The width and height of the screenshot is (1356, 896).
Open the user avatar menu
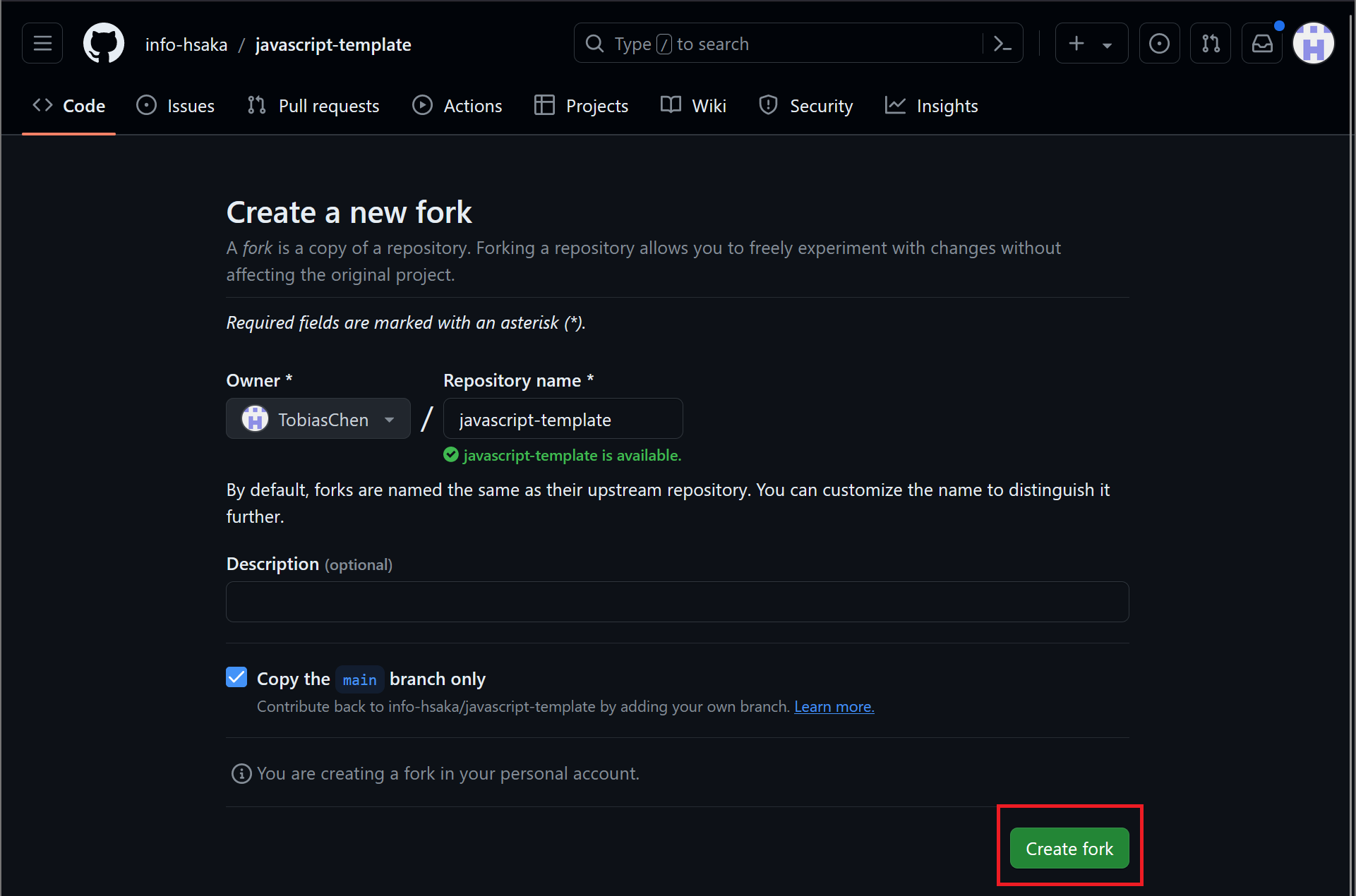[x=1313, y=44]
